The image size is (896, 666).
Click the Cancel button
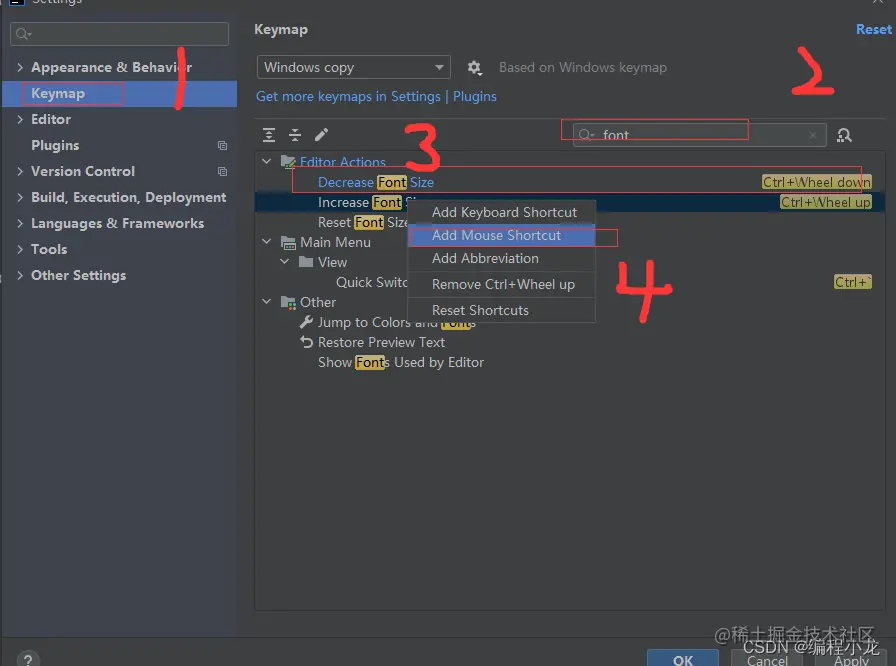(x=767, y=660)
